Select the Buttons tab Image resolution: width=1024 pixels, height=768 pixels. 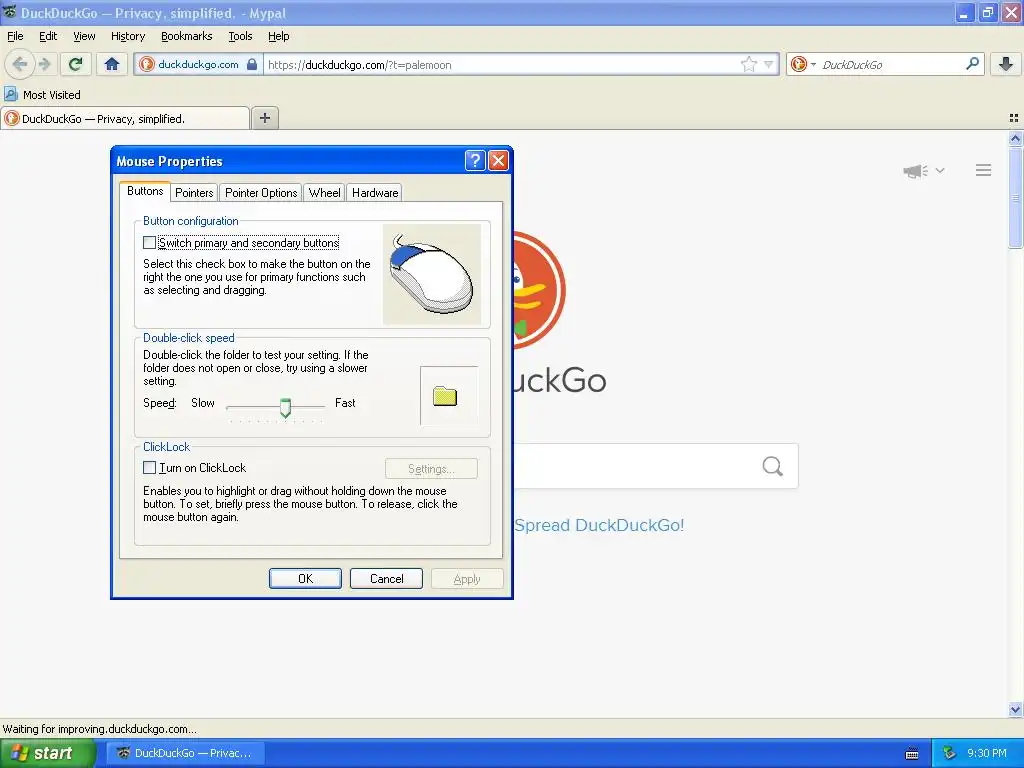(x=145, y=191)
